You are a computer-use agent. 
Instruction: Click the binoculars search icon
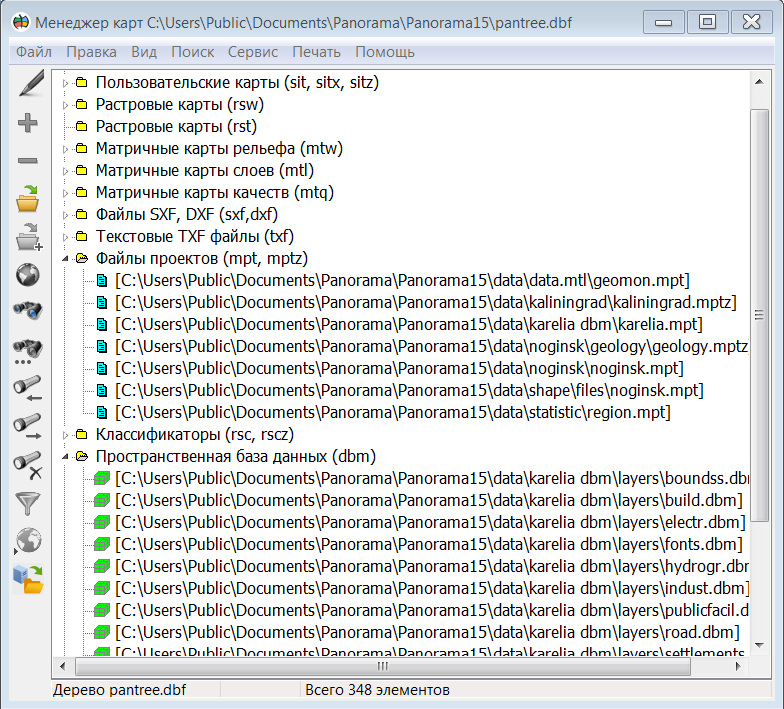click(27, 311)
